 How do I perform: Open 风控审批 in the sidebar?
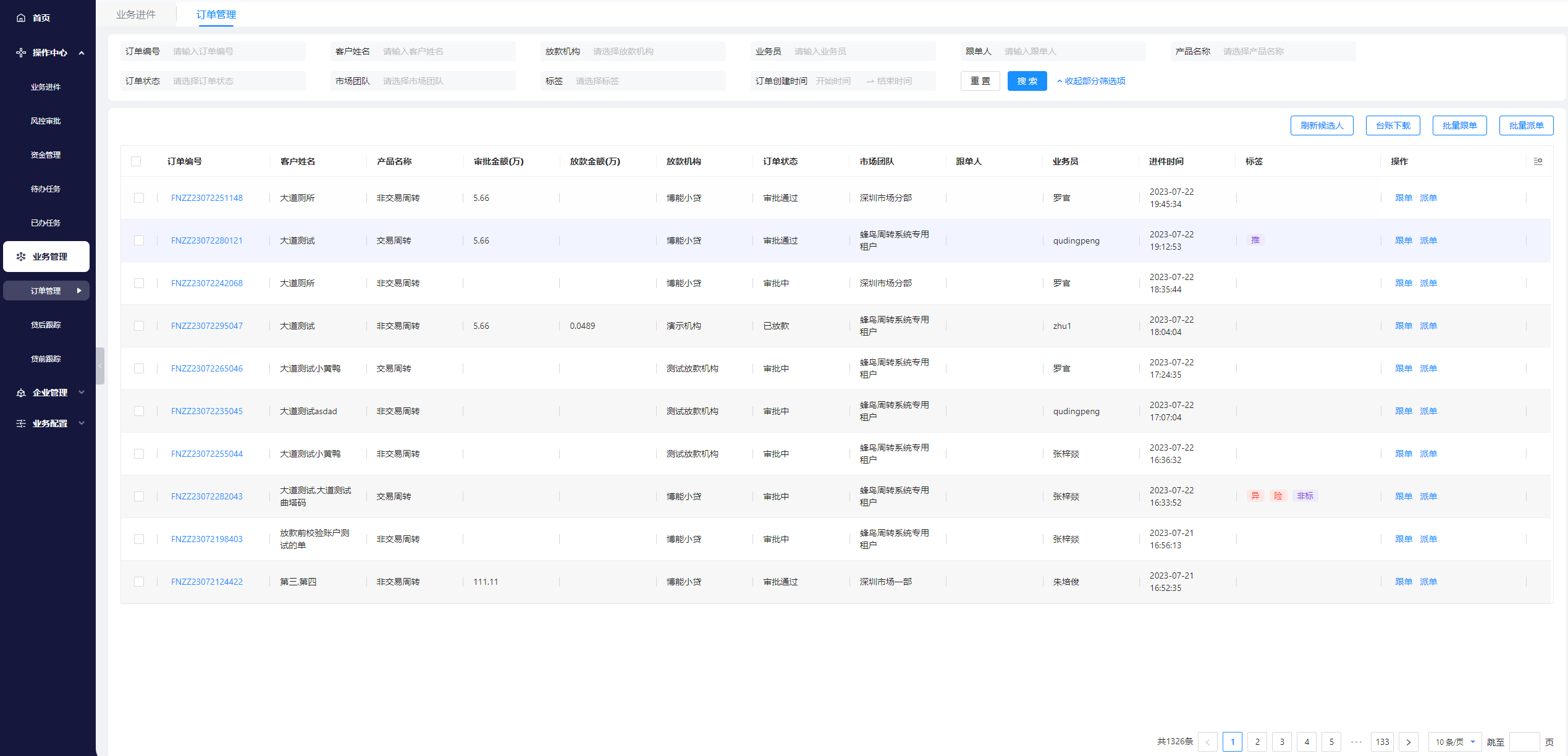[x=46, y=121]
